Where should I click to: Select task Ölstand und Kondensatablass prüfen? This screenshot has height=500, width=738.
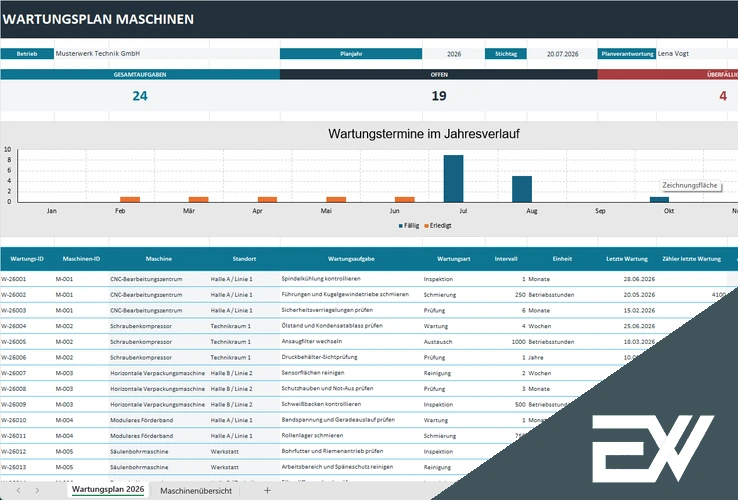[351, 326]
